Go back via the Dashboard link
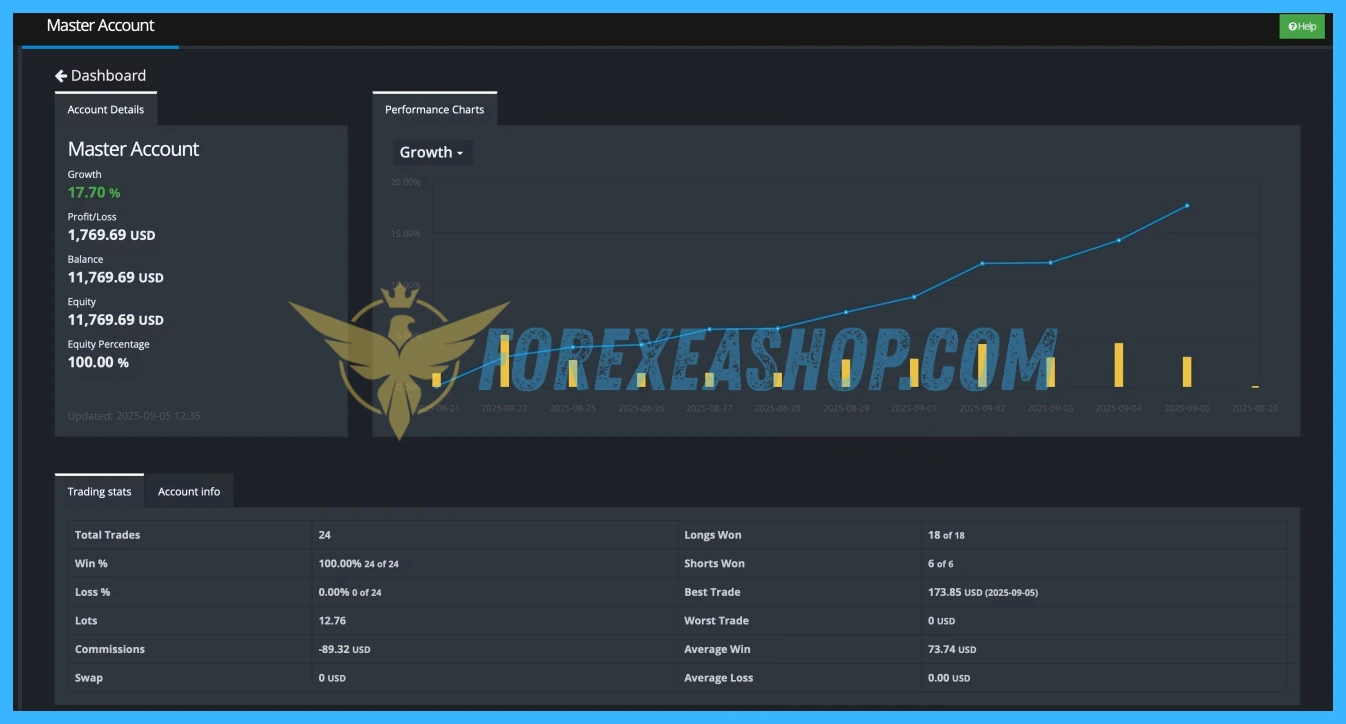The width and height of the screenshot is (1346, 724). point(108,76)
